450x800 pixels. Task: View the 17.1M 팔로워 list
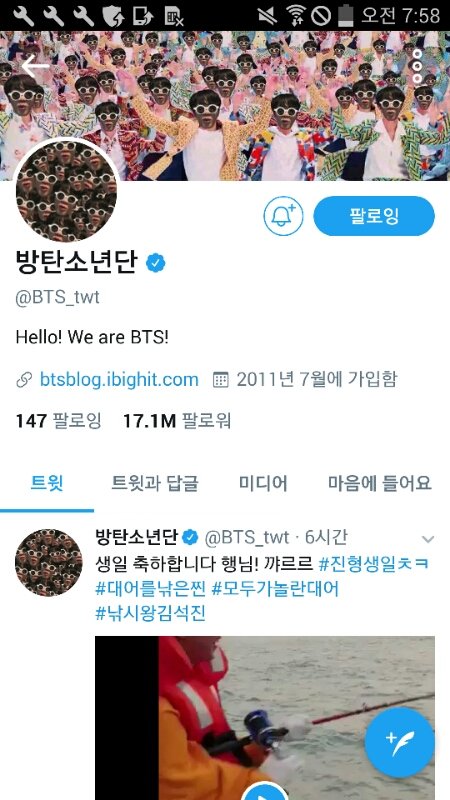tap(177, 421)
